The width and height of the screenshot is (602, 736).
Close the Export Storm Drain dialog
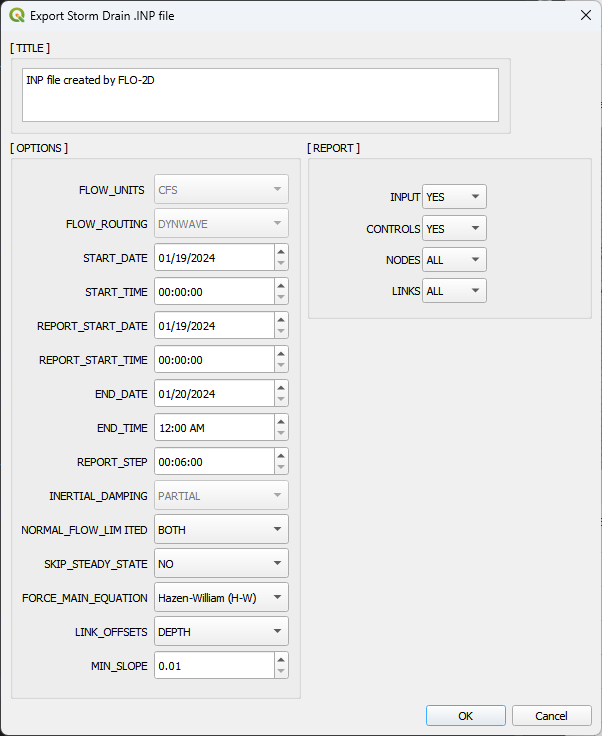tap(585, 15)
